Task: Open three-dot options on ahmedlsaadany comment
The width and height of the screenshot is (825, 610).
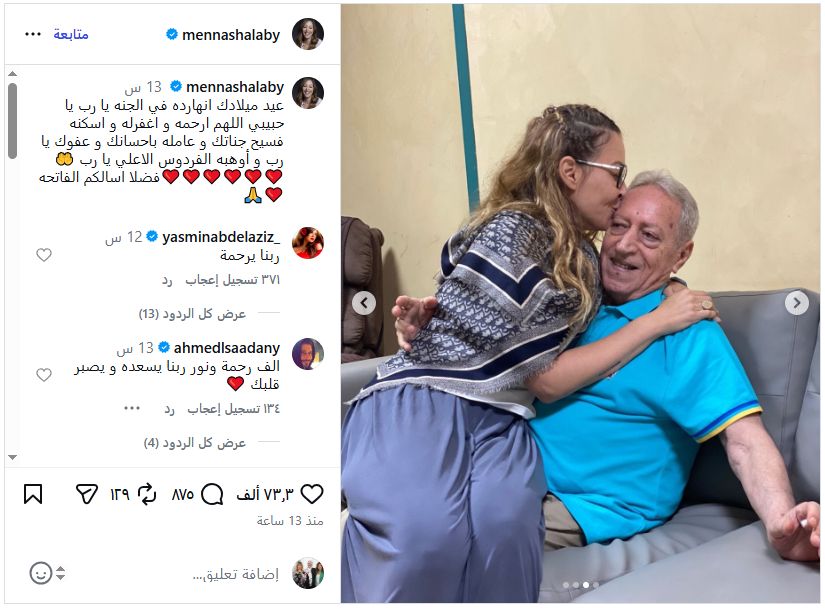Action: (x=132, y=408)
